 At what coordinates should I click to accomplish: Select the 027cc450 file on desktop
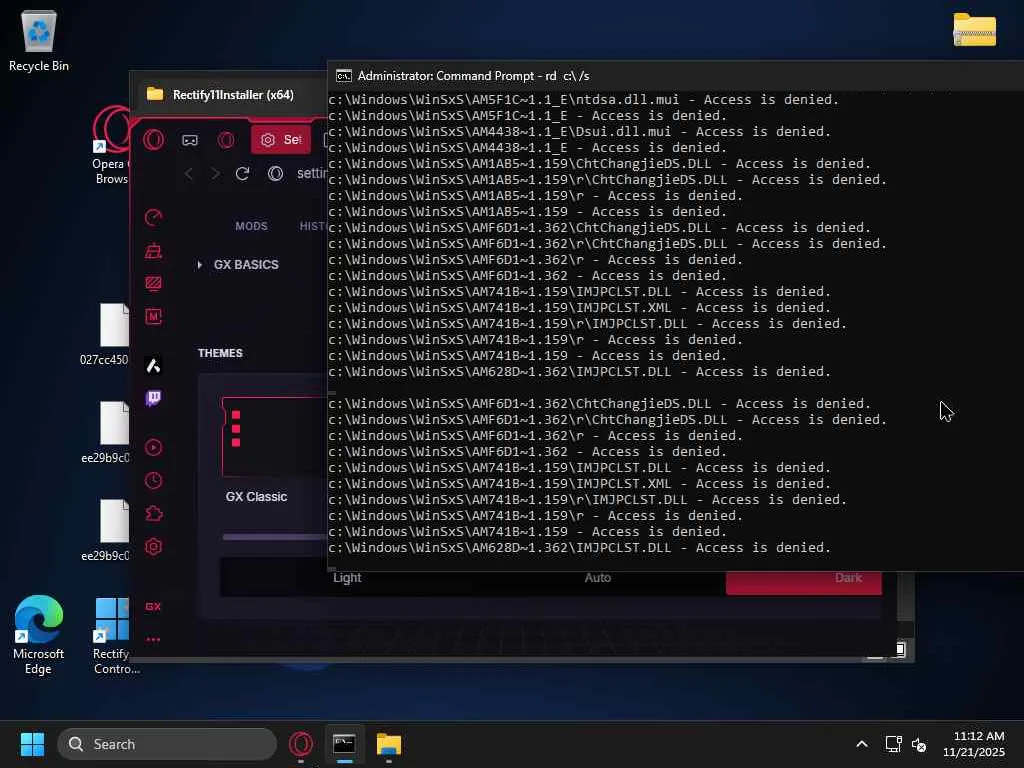(106, 334)
